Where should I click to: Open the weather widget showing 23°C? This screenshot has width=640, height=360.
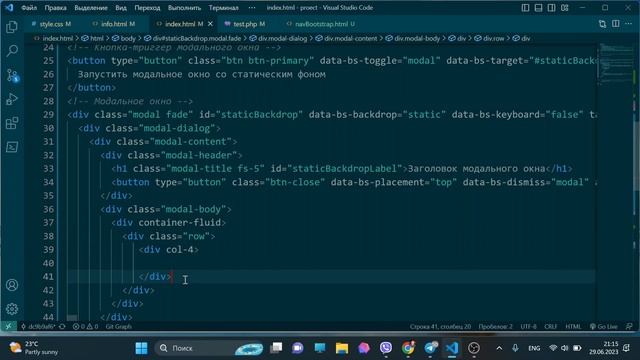point(33,348)
